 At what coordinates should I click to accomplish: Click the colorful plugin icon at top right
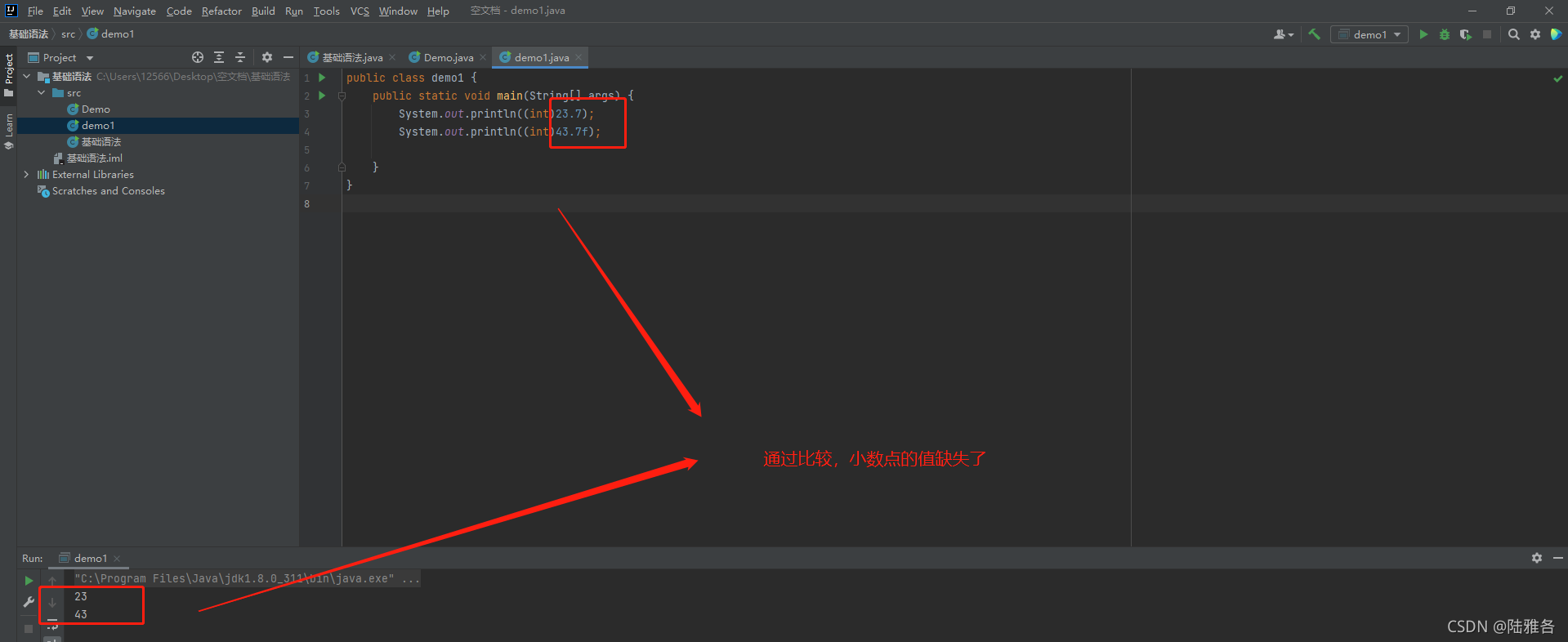tap(1556, 34)
